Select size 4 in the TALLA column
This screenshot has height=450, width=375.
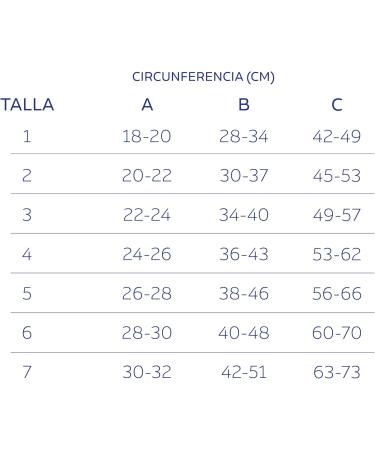coord(27,254)
